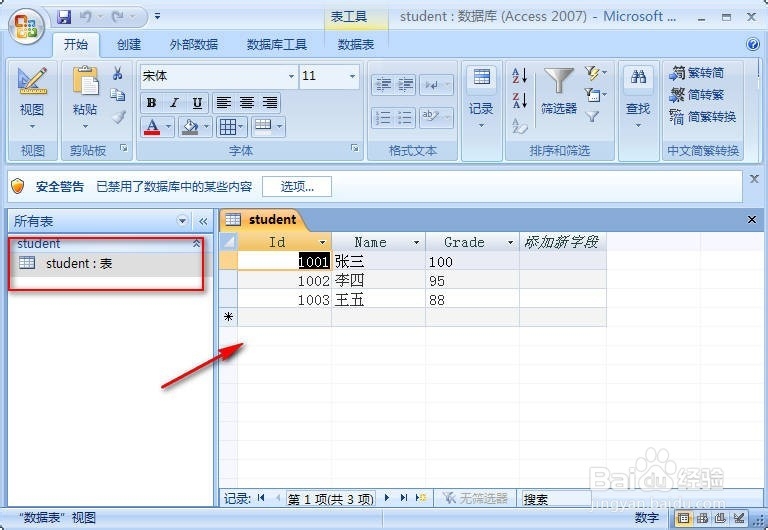This screenshot has width=768, height=530.
Task: Sort descending Z to A
Action: tap(520, 100)
